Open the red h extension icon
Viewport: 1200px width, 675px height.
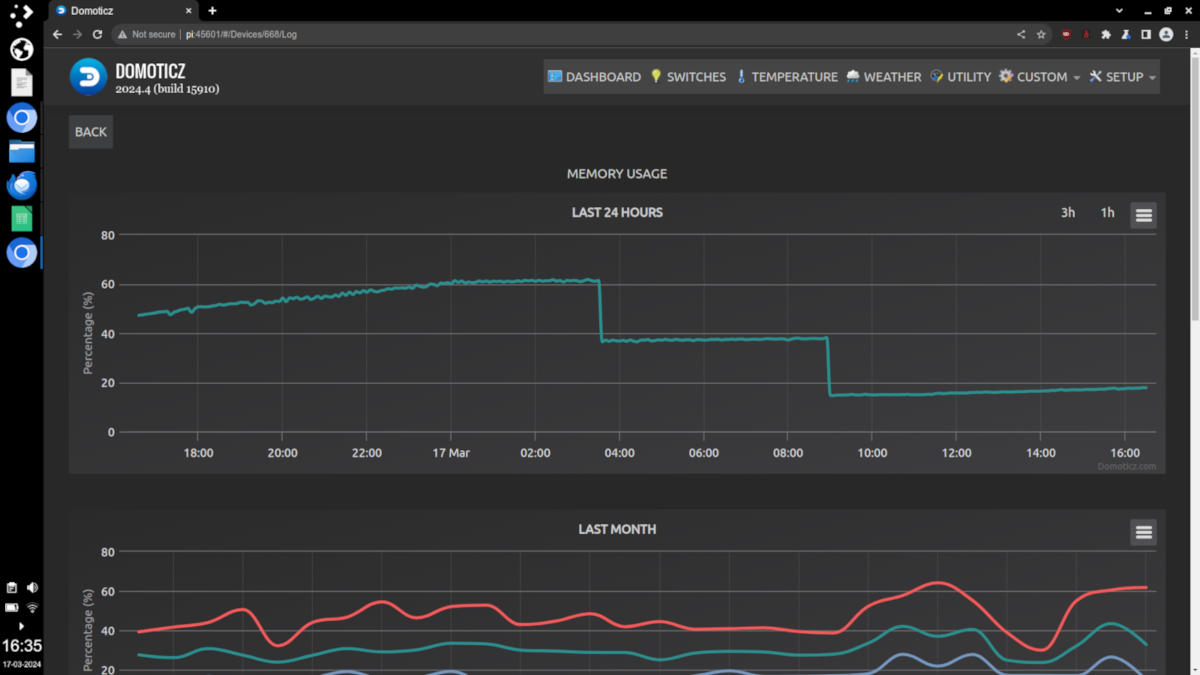pyautogui.click(x=1086, y=34)
